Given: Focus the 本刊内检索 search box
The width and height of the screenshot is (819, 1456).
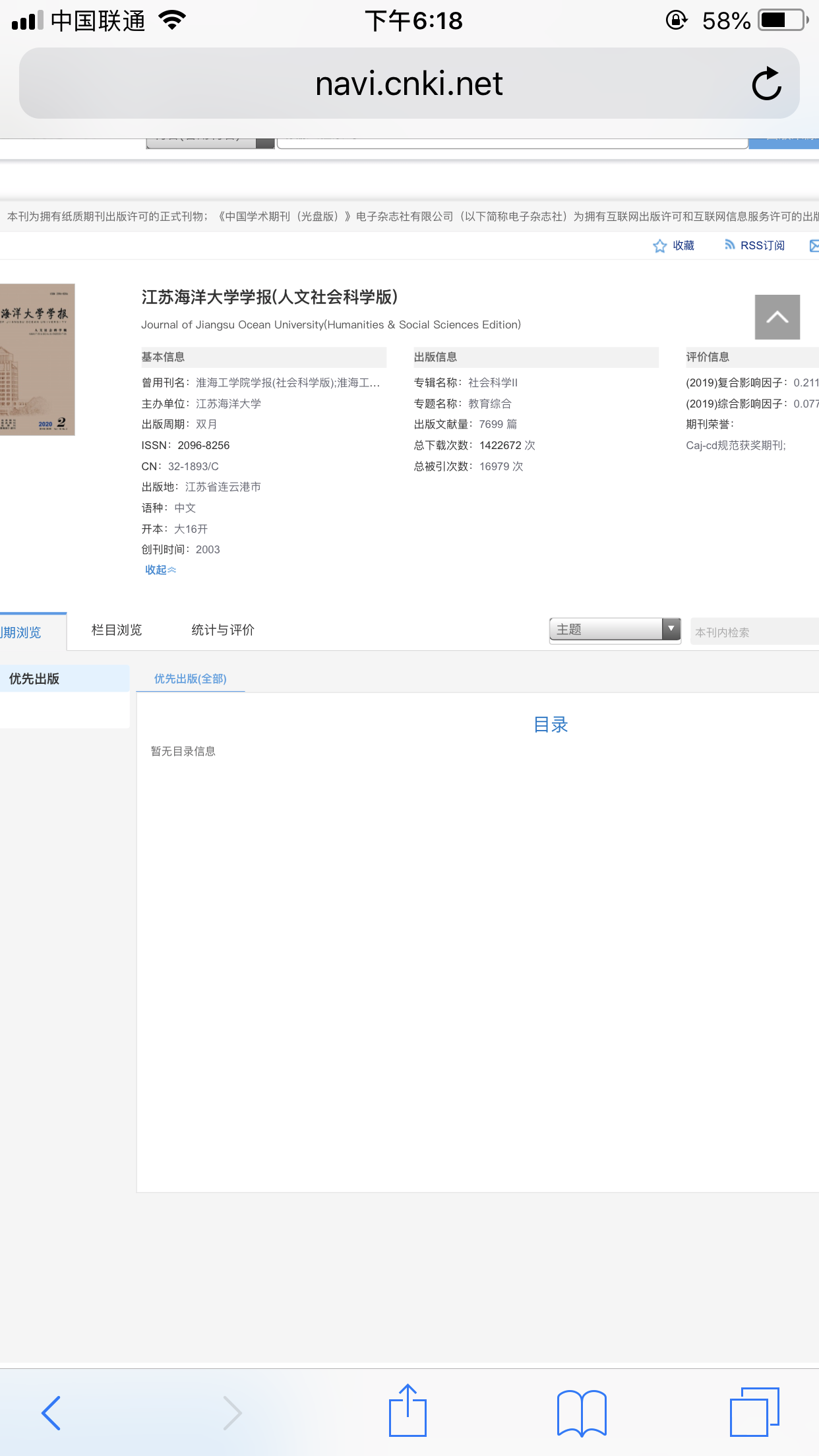Looking at the screenshot, I should [x=753, y=632].
